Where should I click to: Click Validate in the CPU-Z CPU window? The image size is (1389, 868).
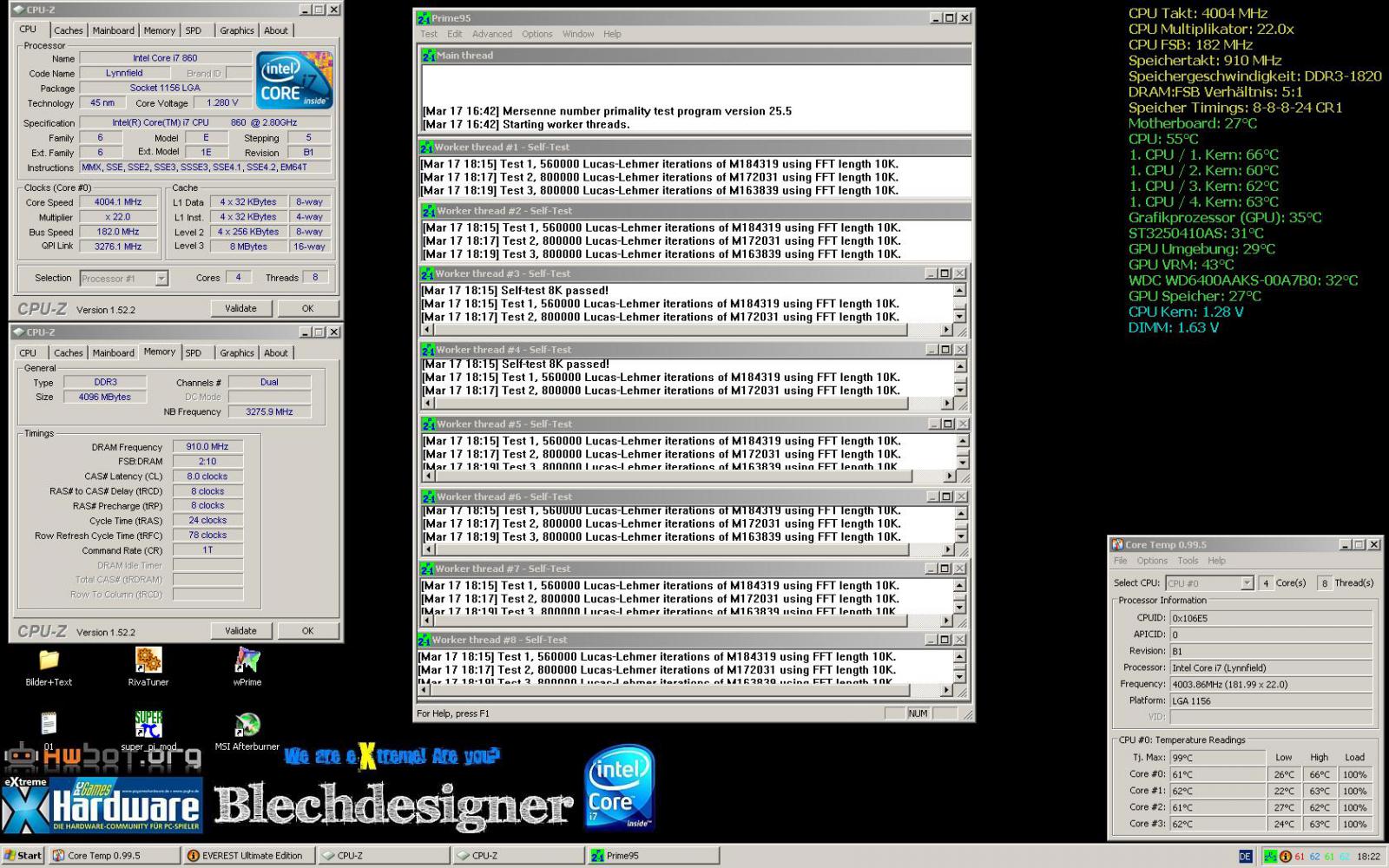click(x=240, y=309)
